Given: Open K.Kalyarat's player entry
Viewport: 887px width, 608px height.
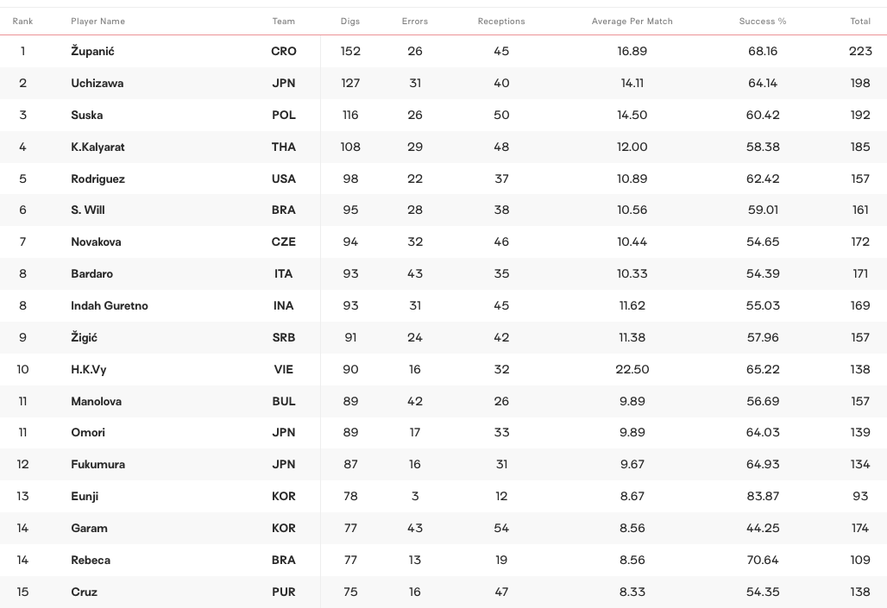Looking at the screenshot, I should [98, 147].
